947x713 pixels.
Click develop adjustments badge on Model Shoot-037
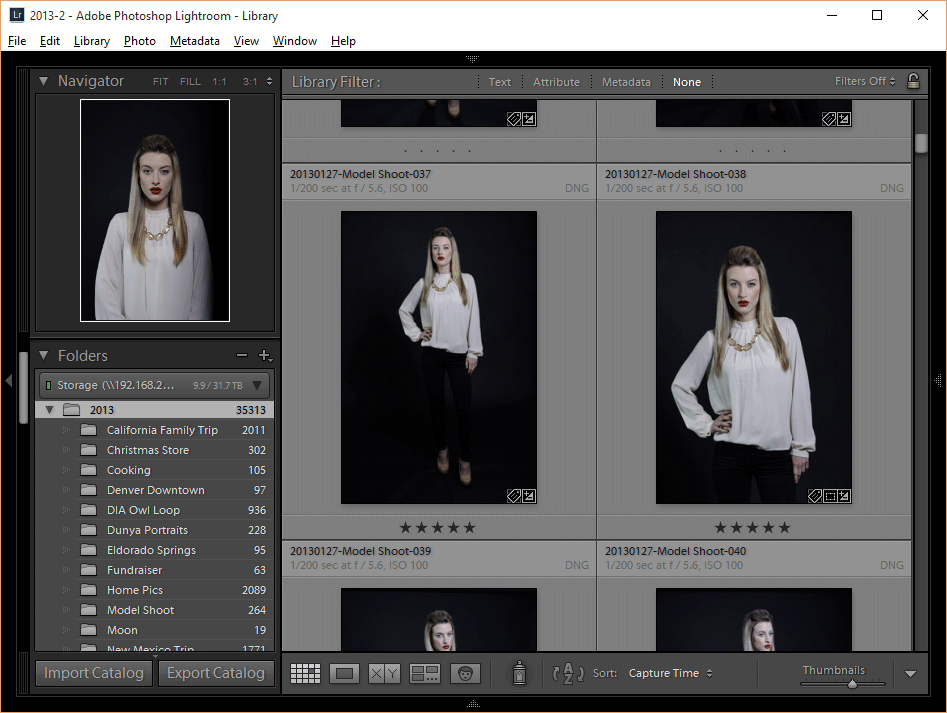click(x=528, y=496)
